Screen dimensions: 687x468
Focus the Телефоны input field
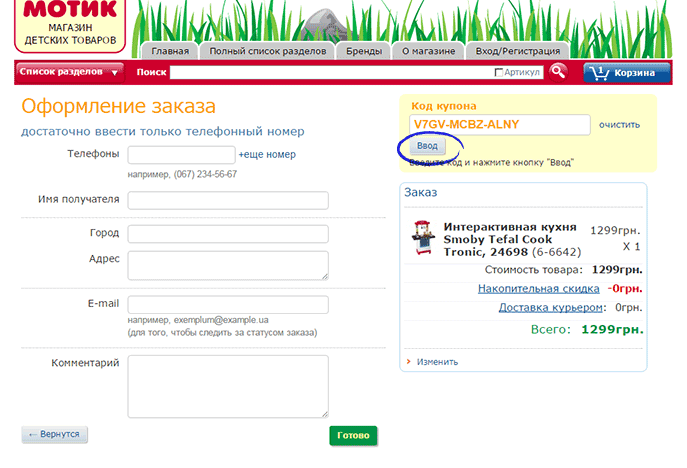[x=182, y=155]
